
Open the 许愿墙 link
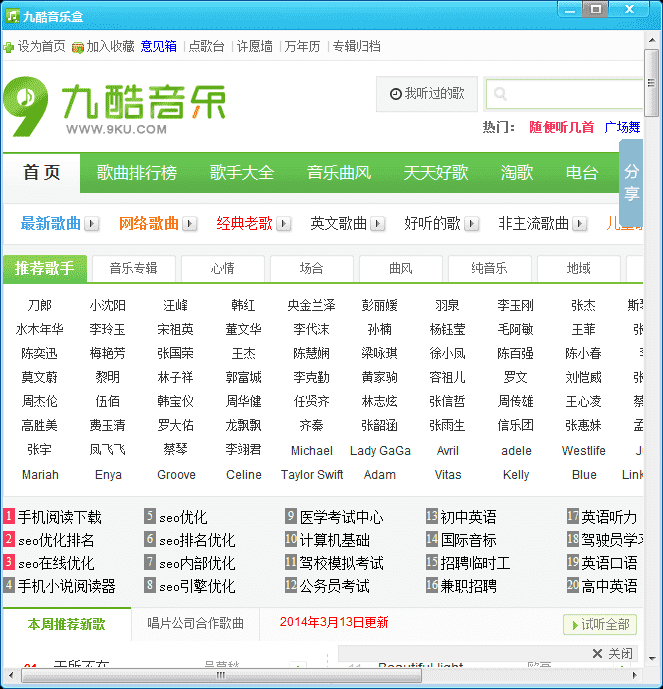(x=254, y=46)
